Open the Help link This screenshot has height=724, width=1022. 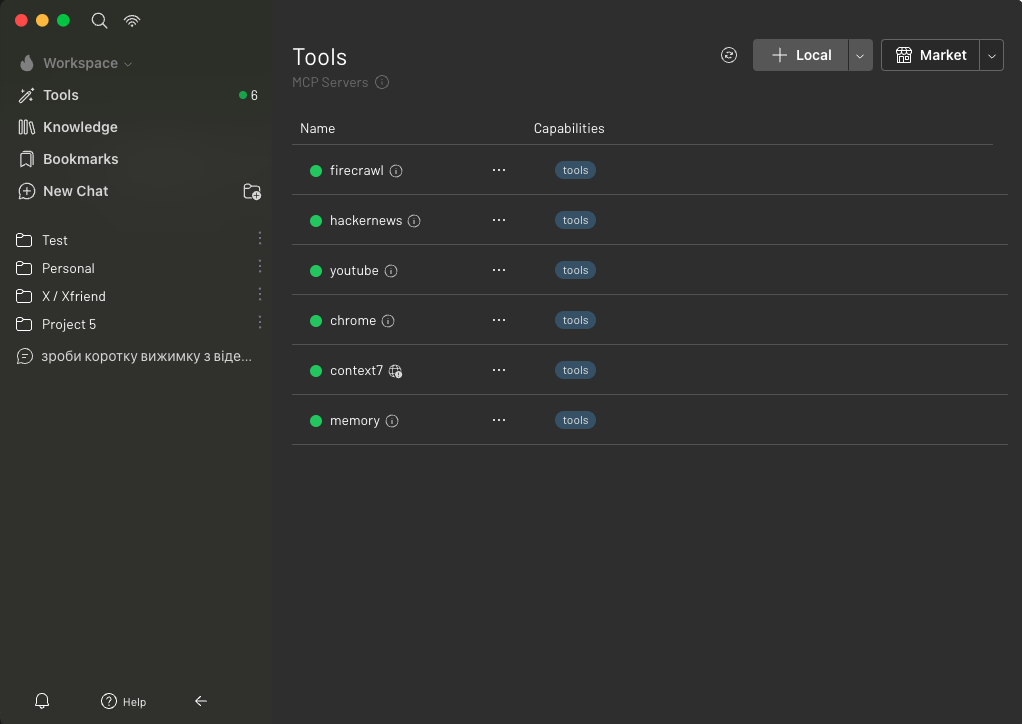coord(124,701)
